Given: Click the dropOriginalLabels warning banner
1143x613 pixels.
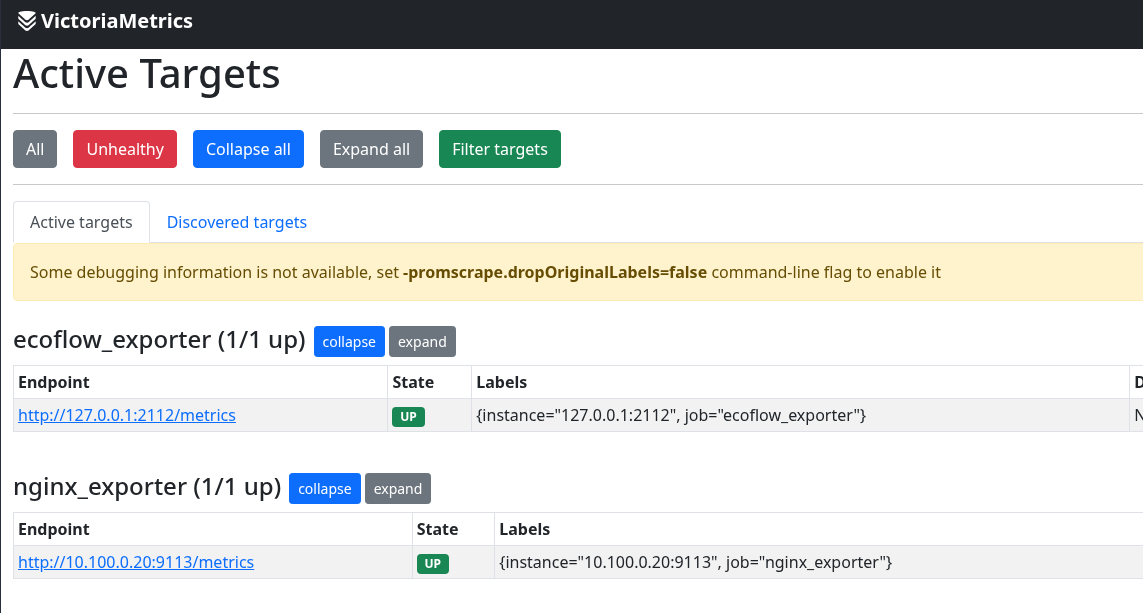Looking at the screenshot, I should point(485,272).
